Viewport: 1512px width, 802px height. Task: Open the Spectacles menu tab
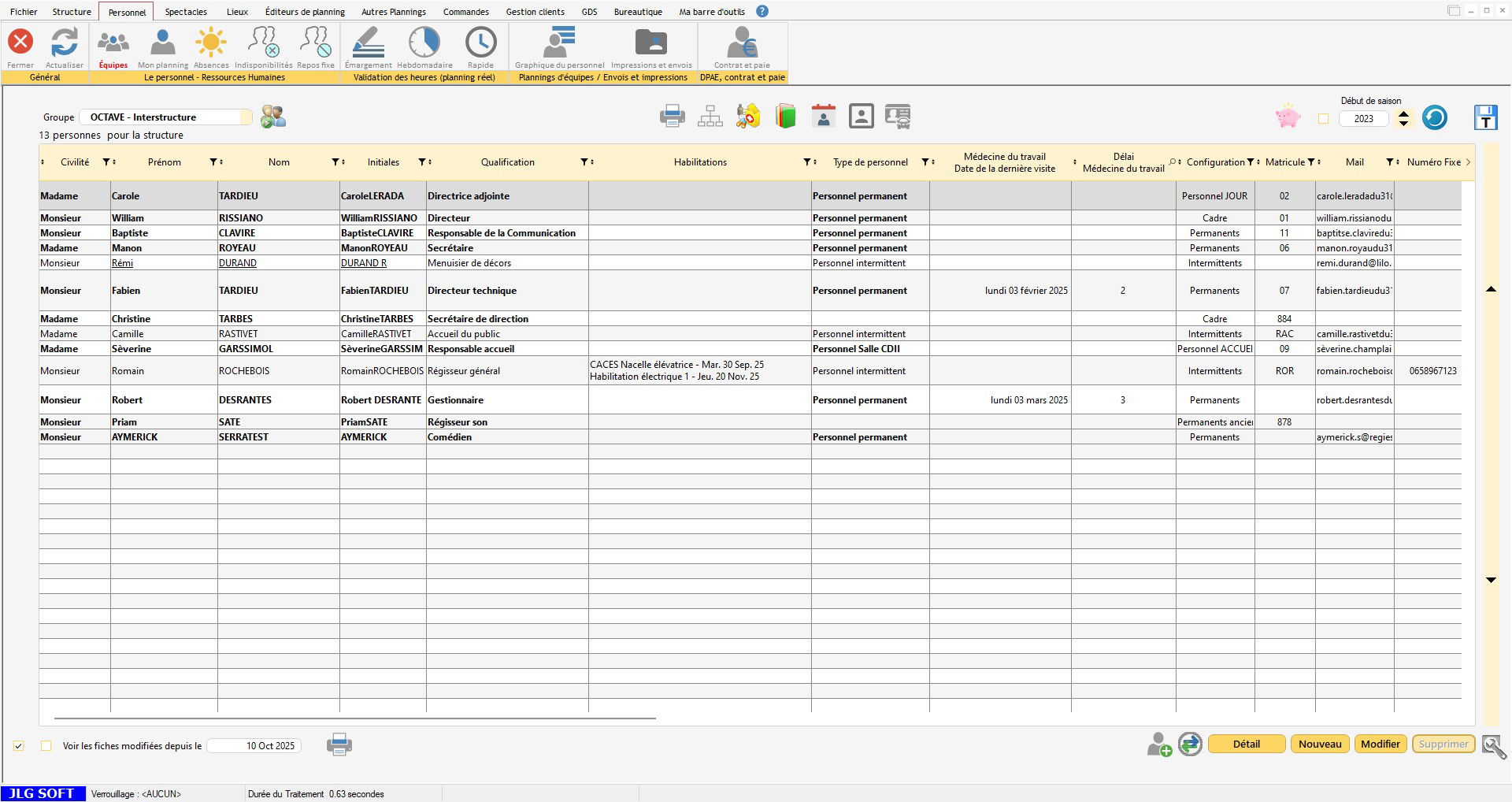186,12
